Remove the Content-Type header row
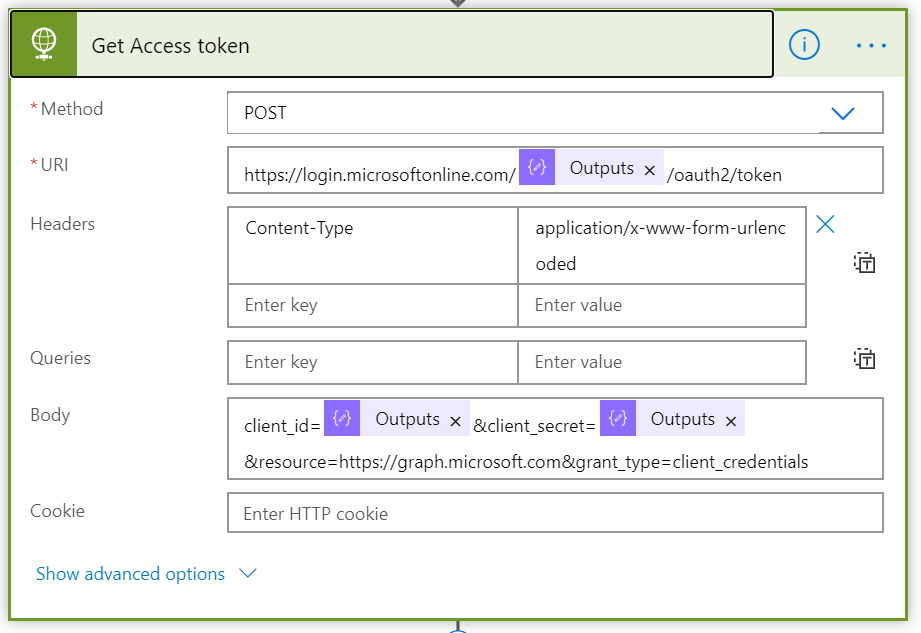 tap(825, 224)
